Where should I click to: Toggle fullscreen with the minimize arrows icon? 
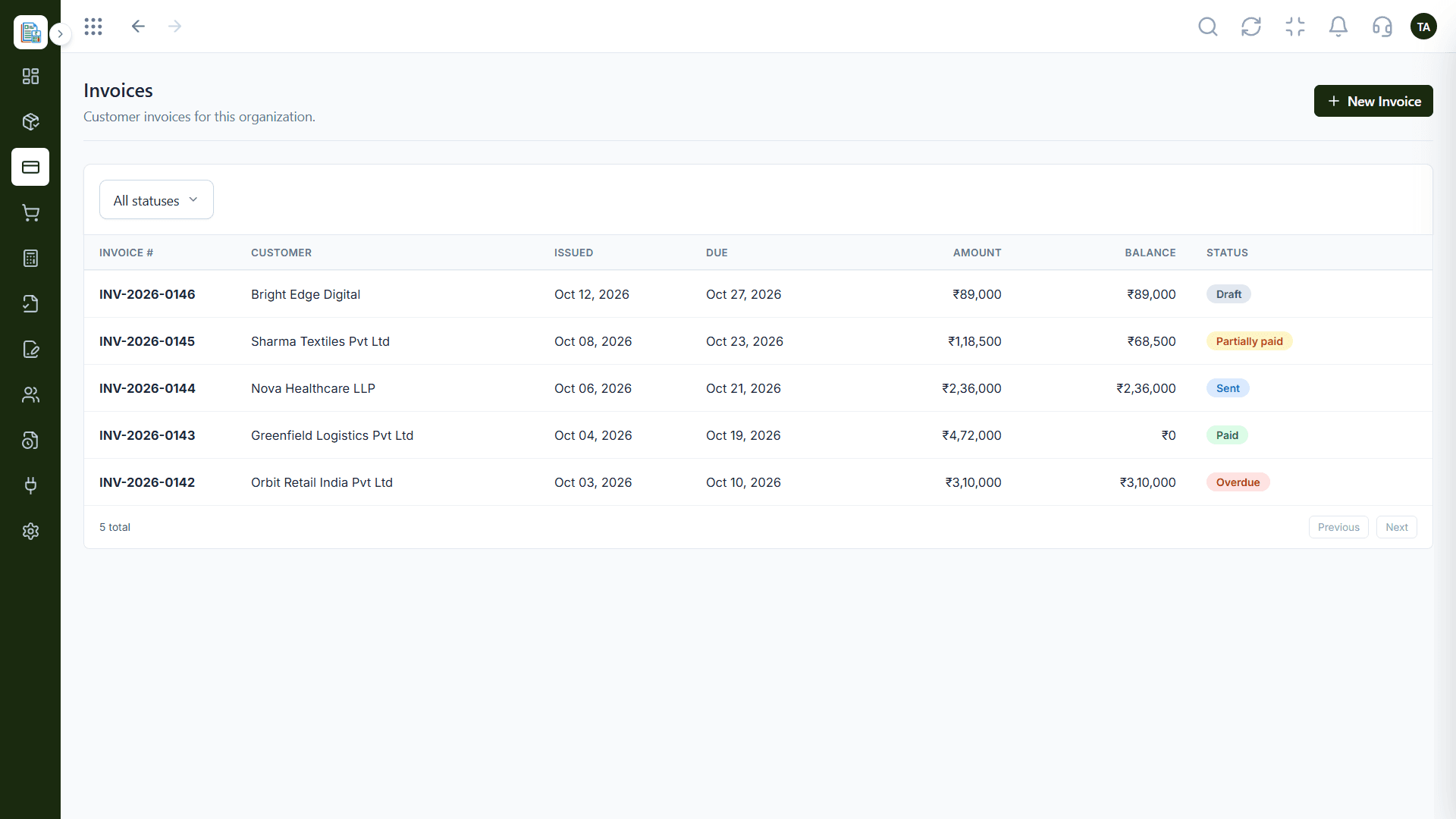point(1295,27)
